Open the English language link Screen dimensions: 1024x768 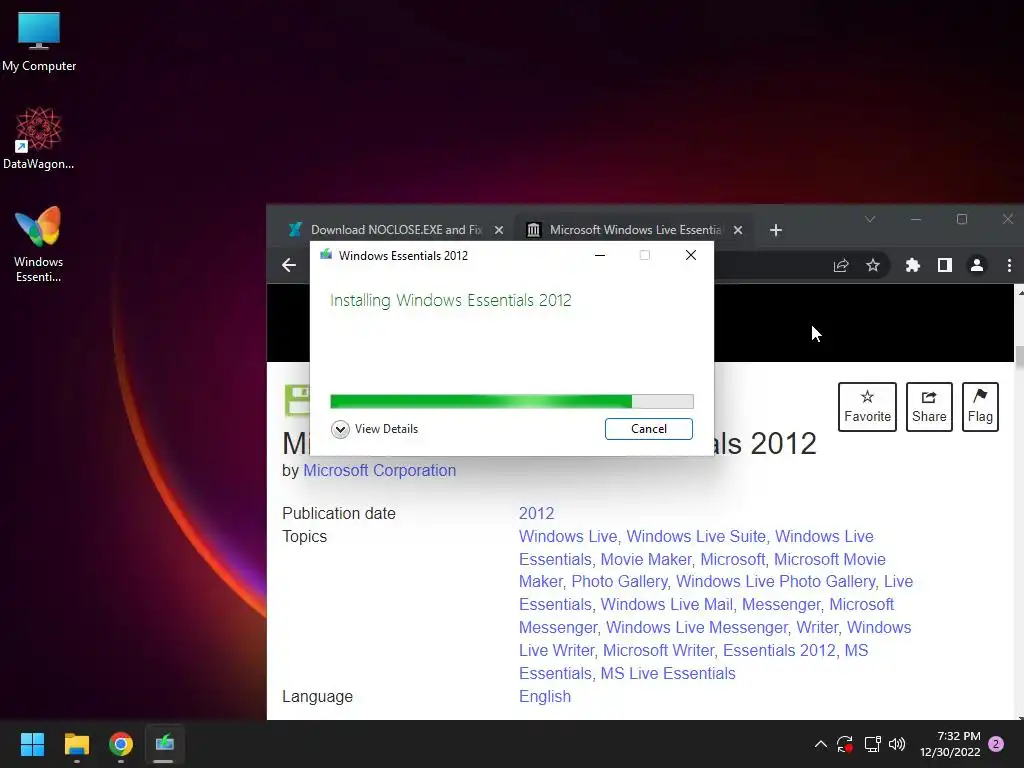545,696
